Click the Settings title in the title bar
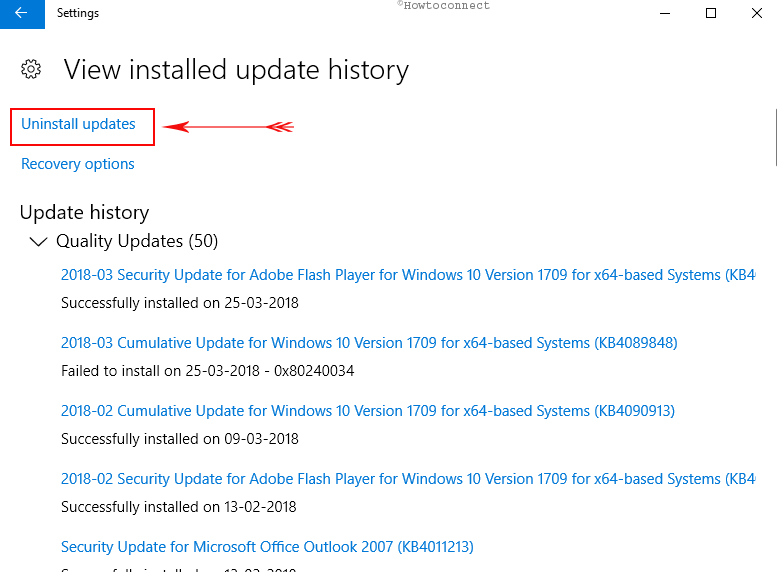The height and width of the screenshot is (572, 777). [x=78, y=13]
